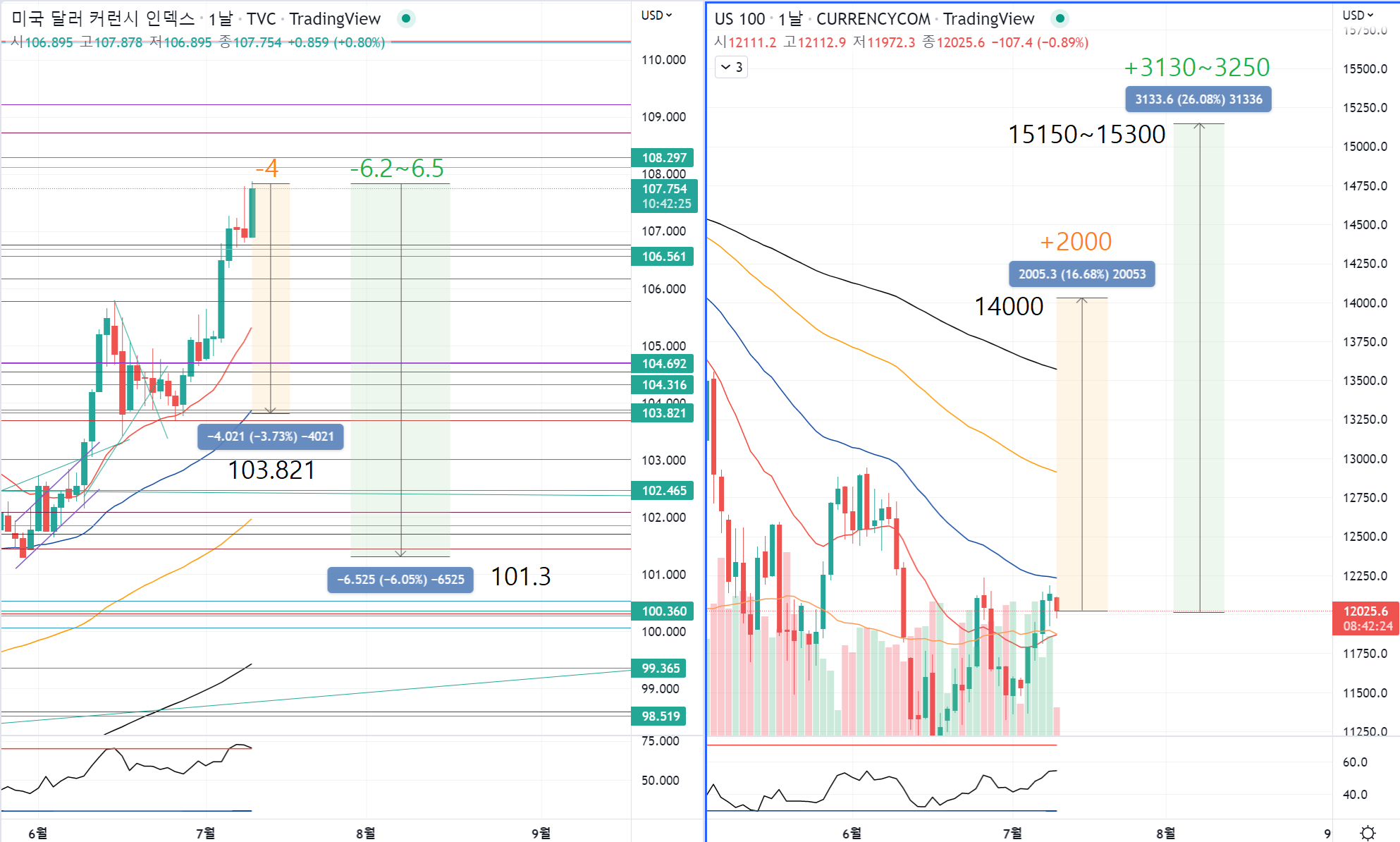
Task: Click 7월 label on right time axis
Action: pos(1012,833)
